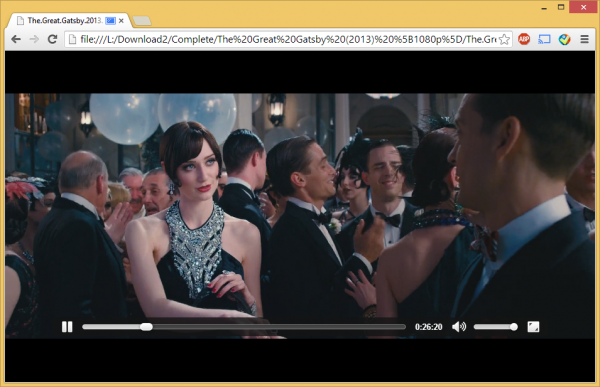Open a new browser tab

click(142, 21)
